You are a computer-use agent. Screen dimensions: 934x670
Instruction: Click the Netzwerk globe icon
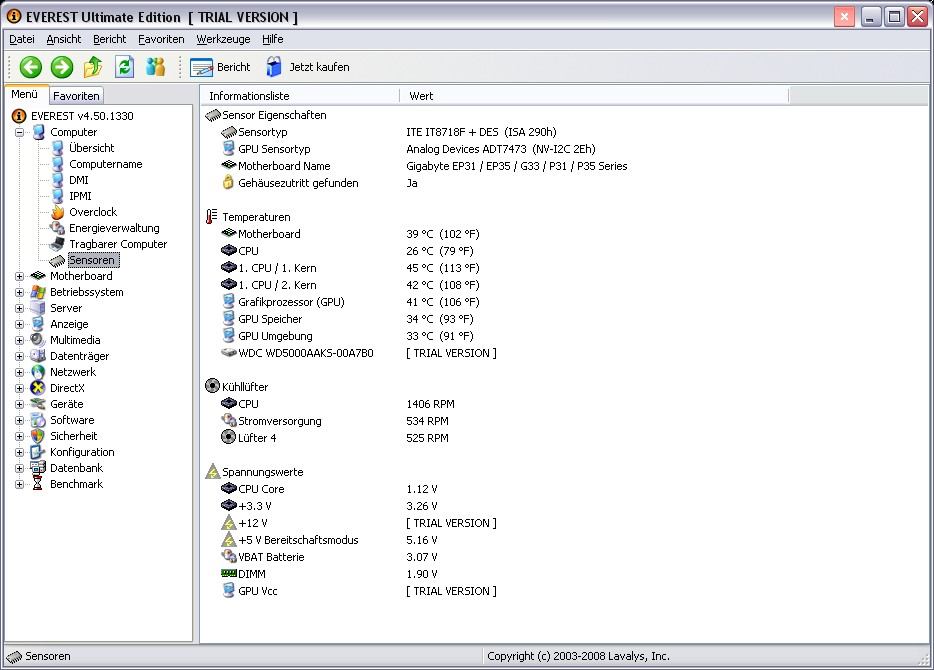click(x=38, y=372)
